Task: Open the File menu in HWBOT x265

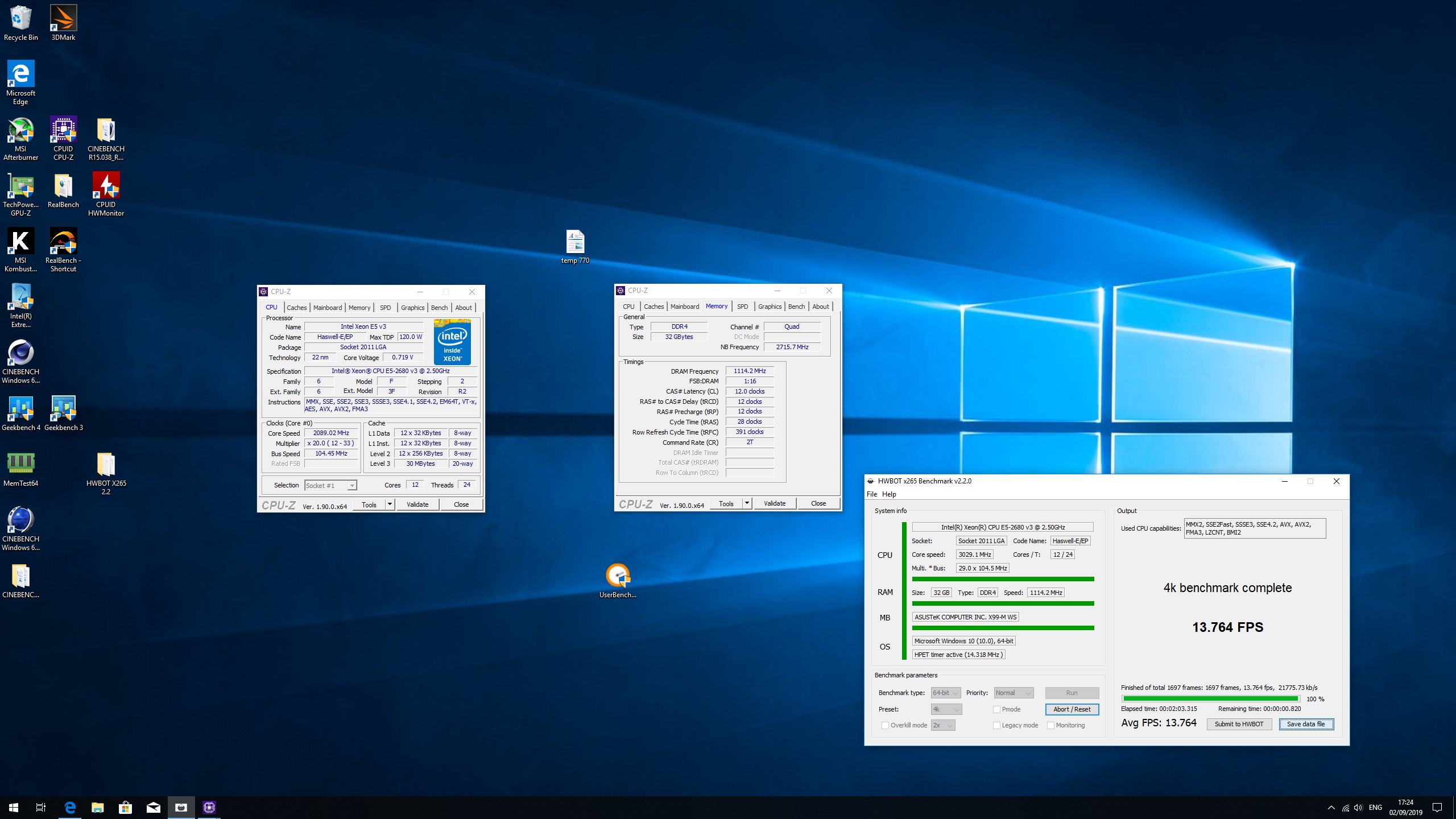Action: point(871,494)
